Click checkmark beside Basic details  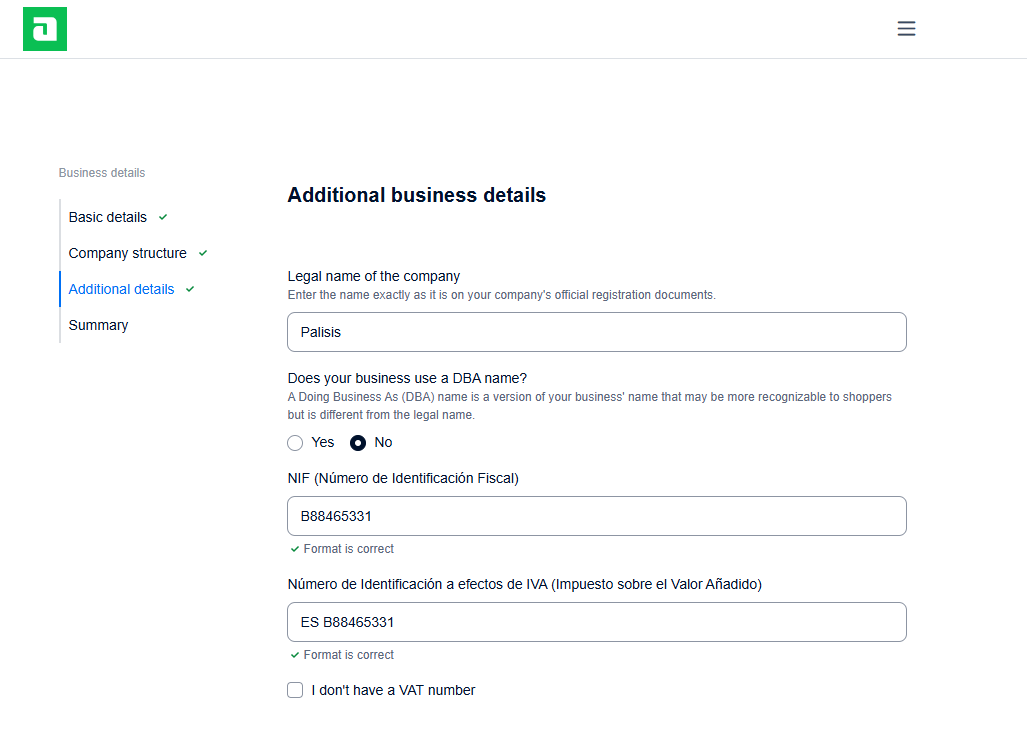163,217
